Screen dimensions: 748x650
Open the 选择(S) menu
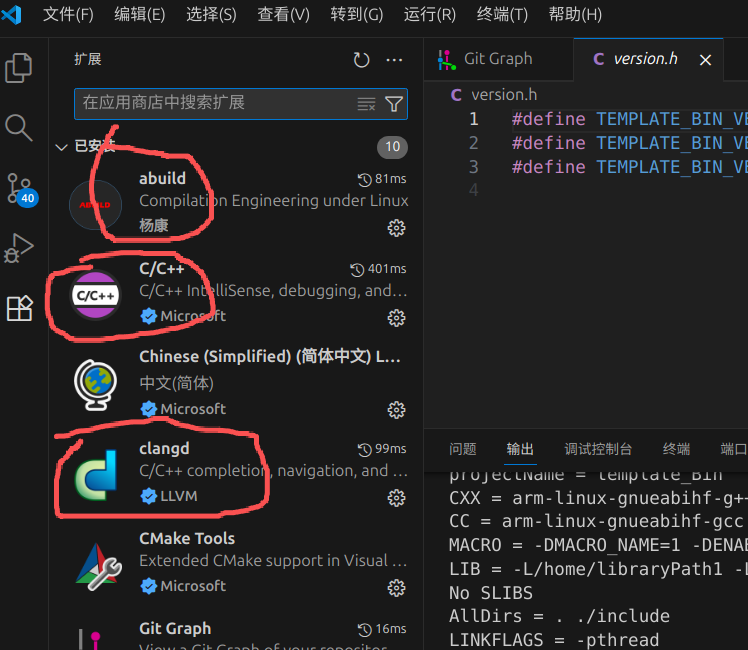click(211, 14)
